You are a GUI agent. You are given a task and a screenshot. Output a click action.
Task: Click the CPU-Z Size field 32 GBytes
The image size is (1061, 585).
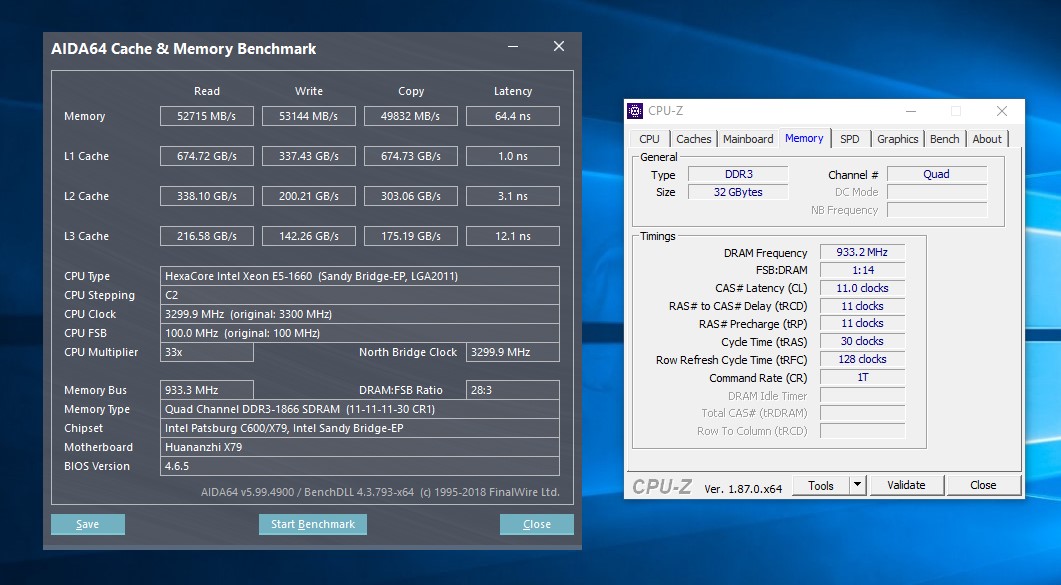738,192
